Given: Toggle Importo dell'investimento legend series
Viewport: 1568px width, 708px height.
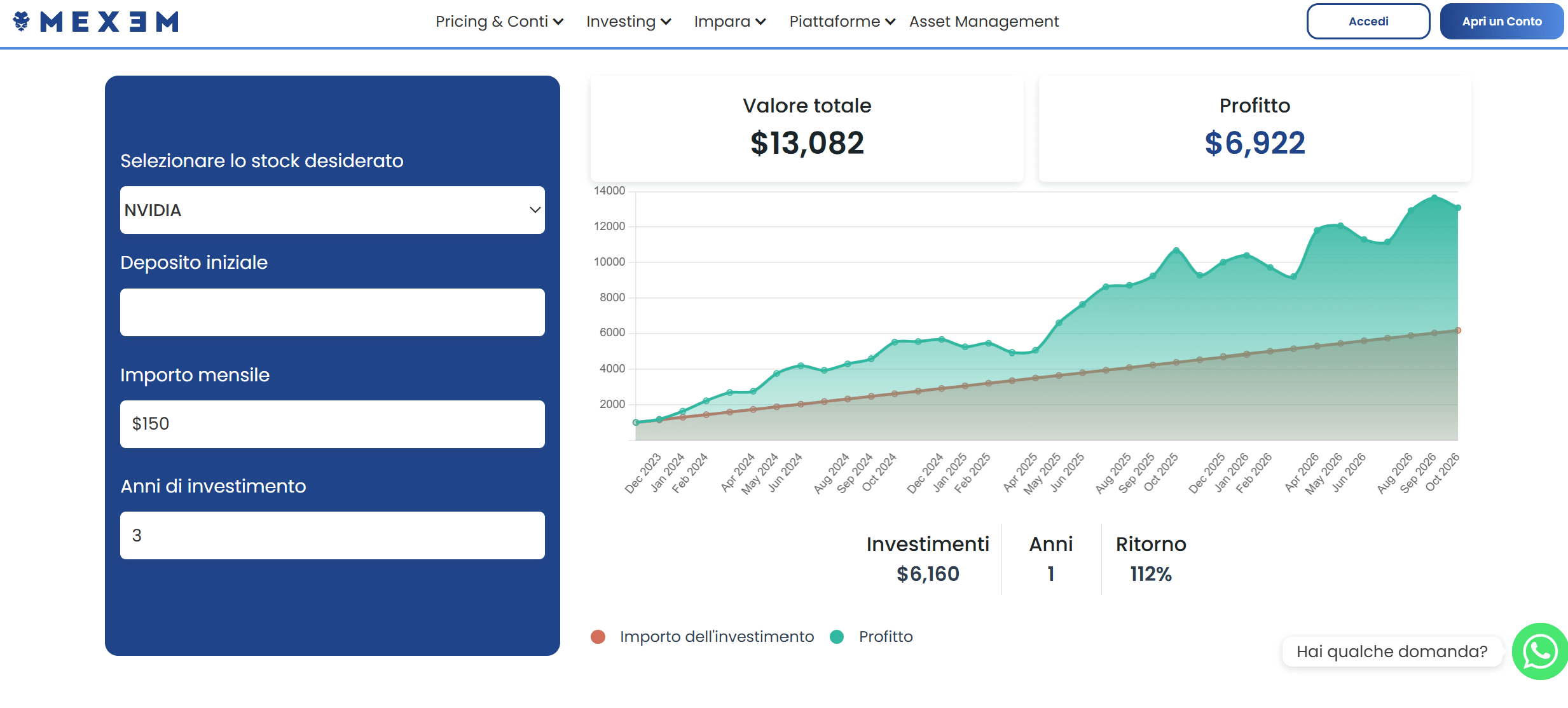Looking at the screenshot, I should [717, 636].
